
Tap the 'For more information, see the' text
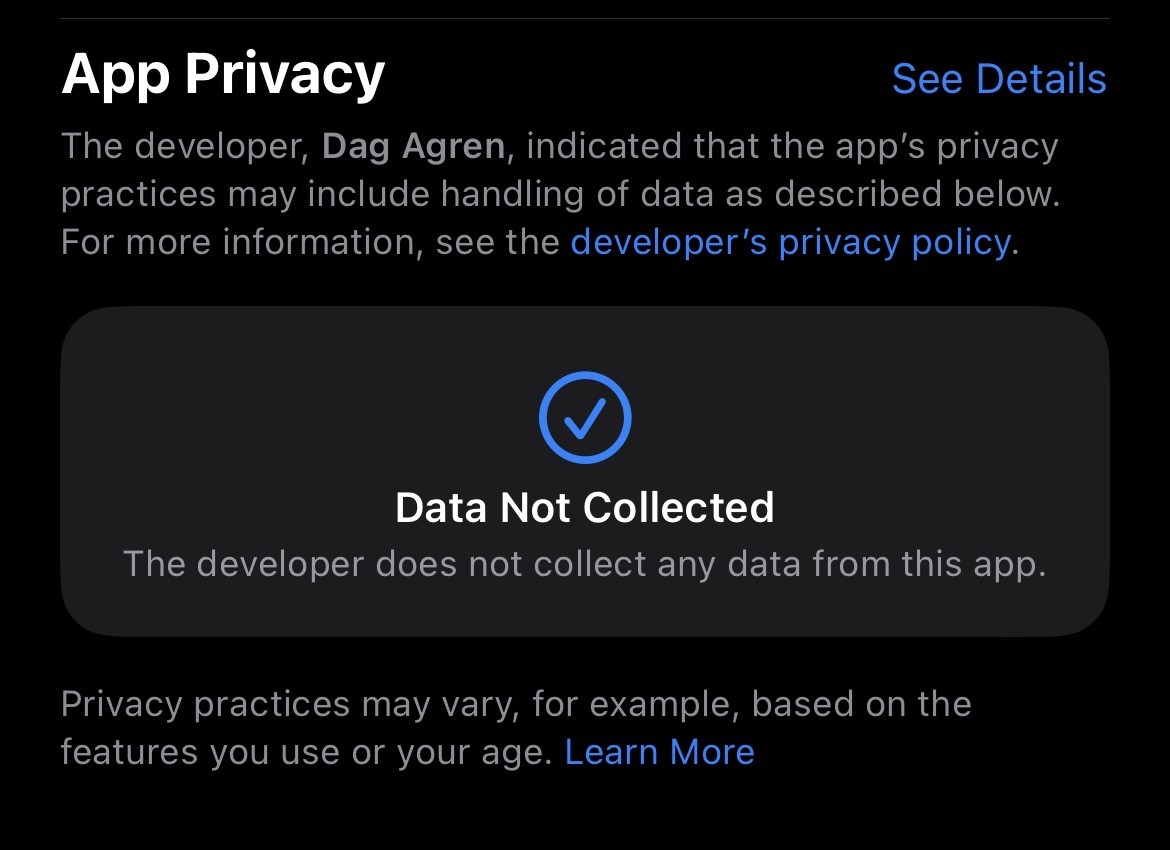click(310, 243)
